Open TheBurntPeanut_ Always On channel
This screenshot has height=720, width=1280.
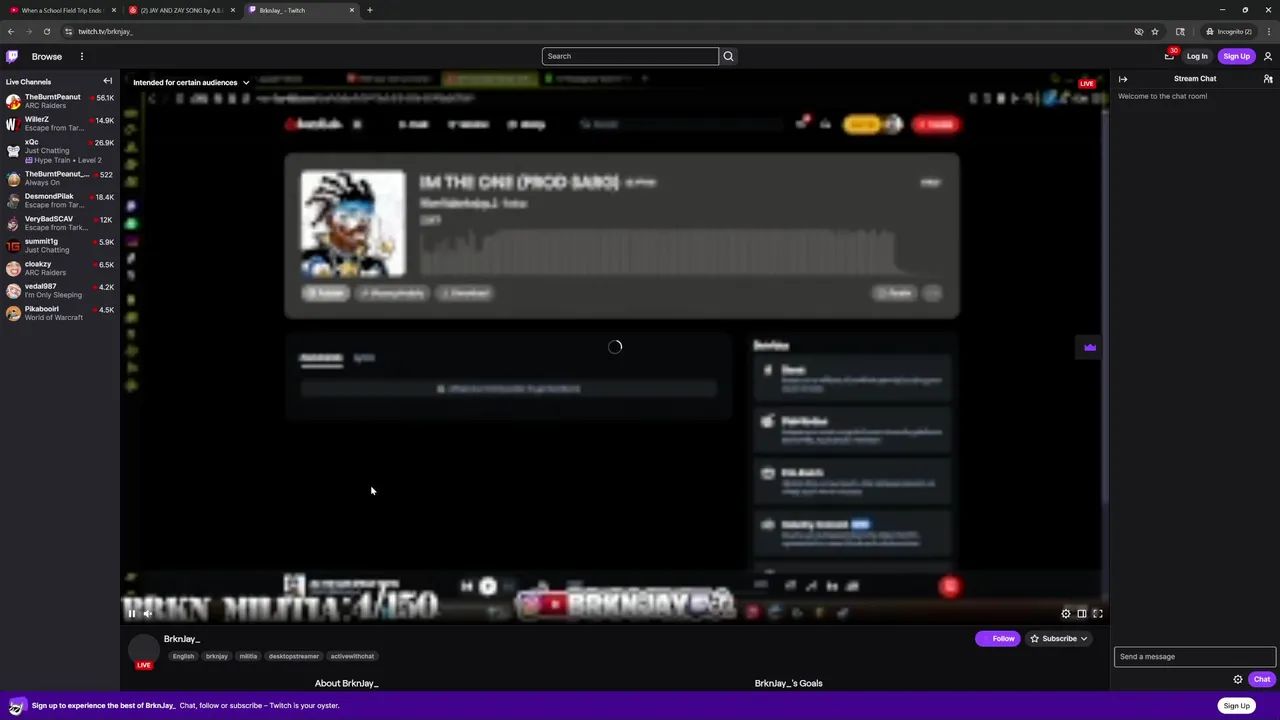(x=60, y=178)
